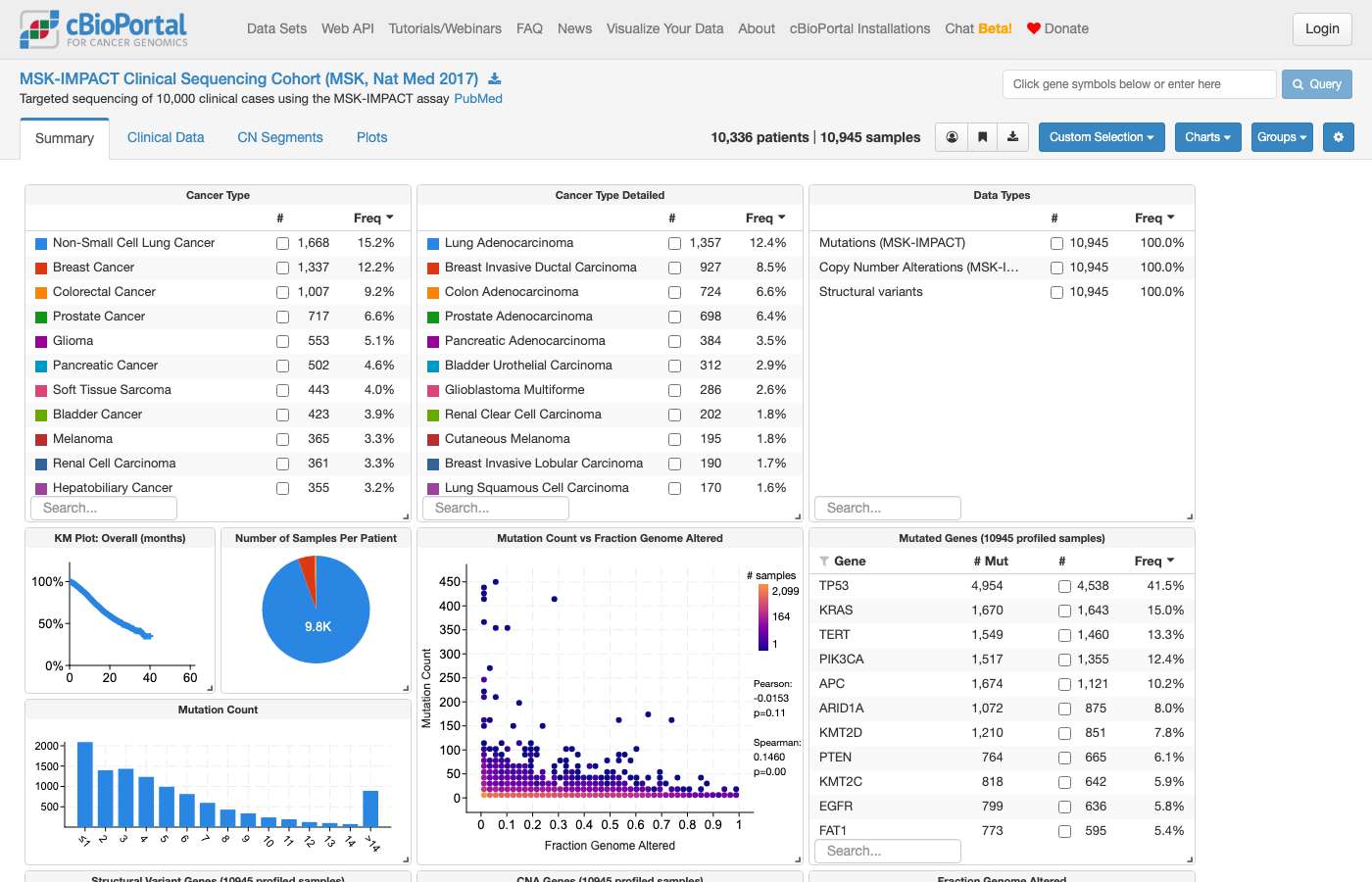1372x882 pixels.
Task: Click the Glioma purple color swatch
Action: 41,341
